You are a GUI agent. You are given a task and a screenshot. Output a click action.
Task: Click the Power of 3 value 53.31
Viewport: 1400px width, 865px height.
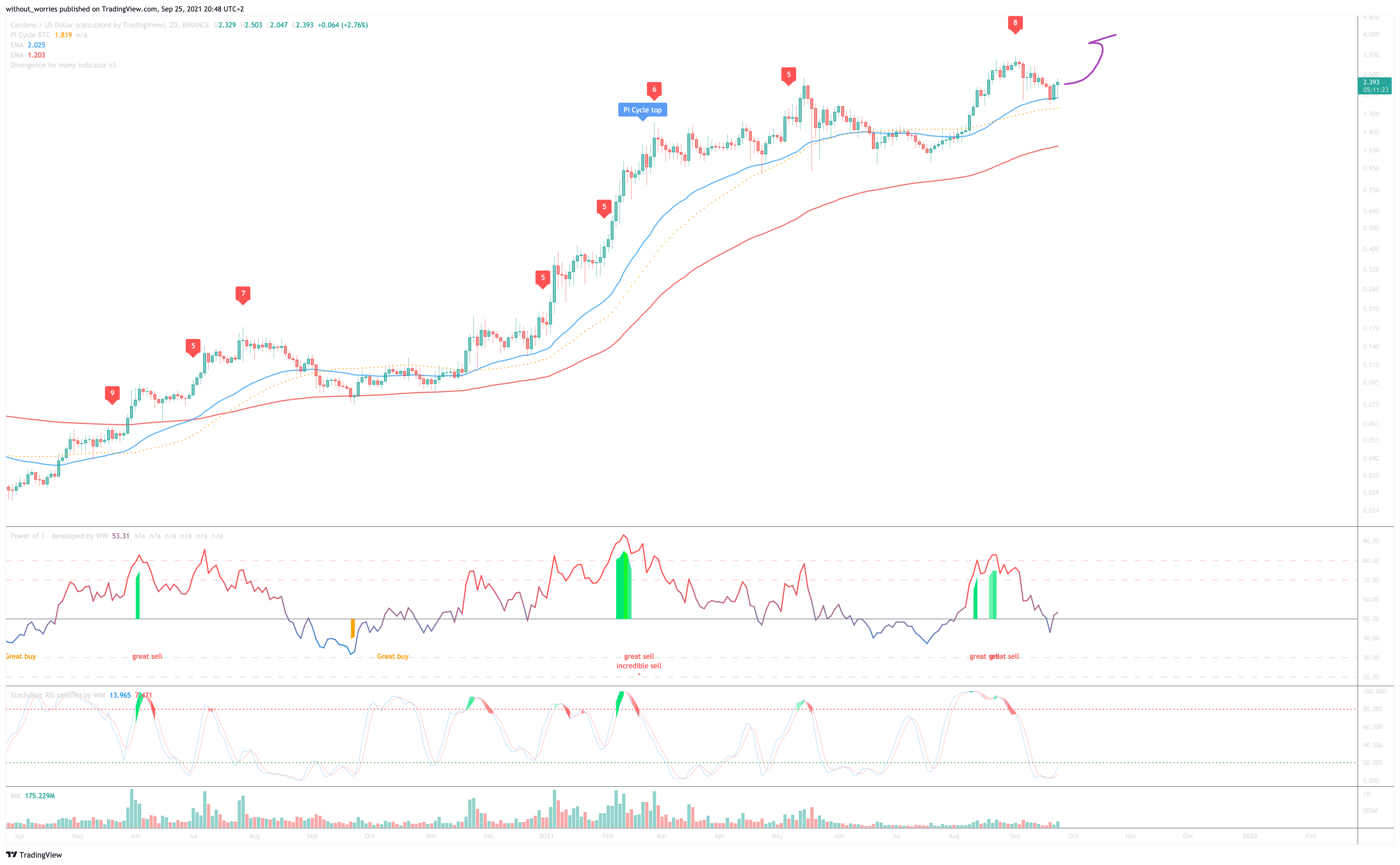[x=121, y=536]
